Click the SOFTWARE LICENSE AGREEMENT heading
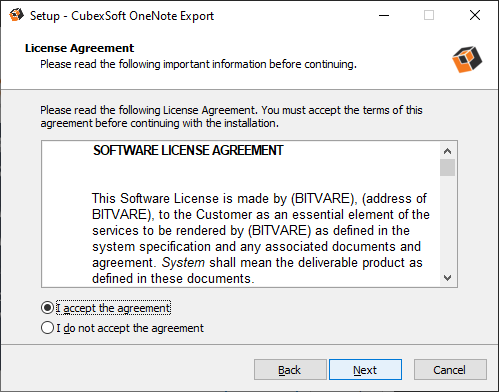The height and width of the screenshot is (392, 499). (188, 150)
